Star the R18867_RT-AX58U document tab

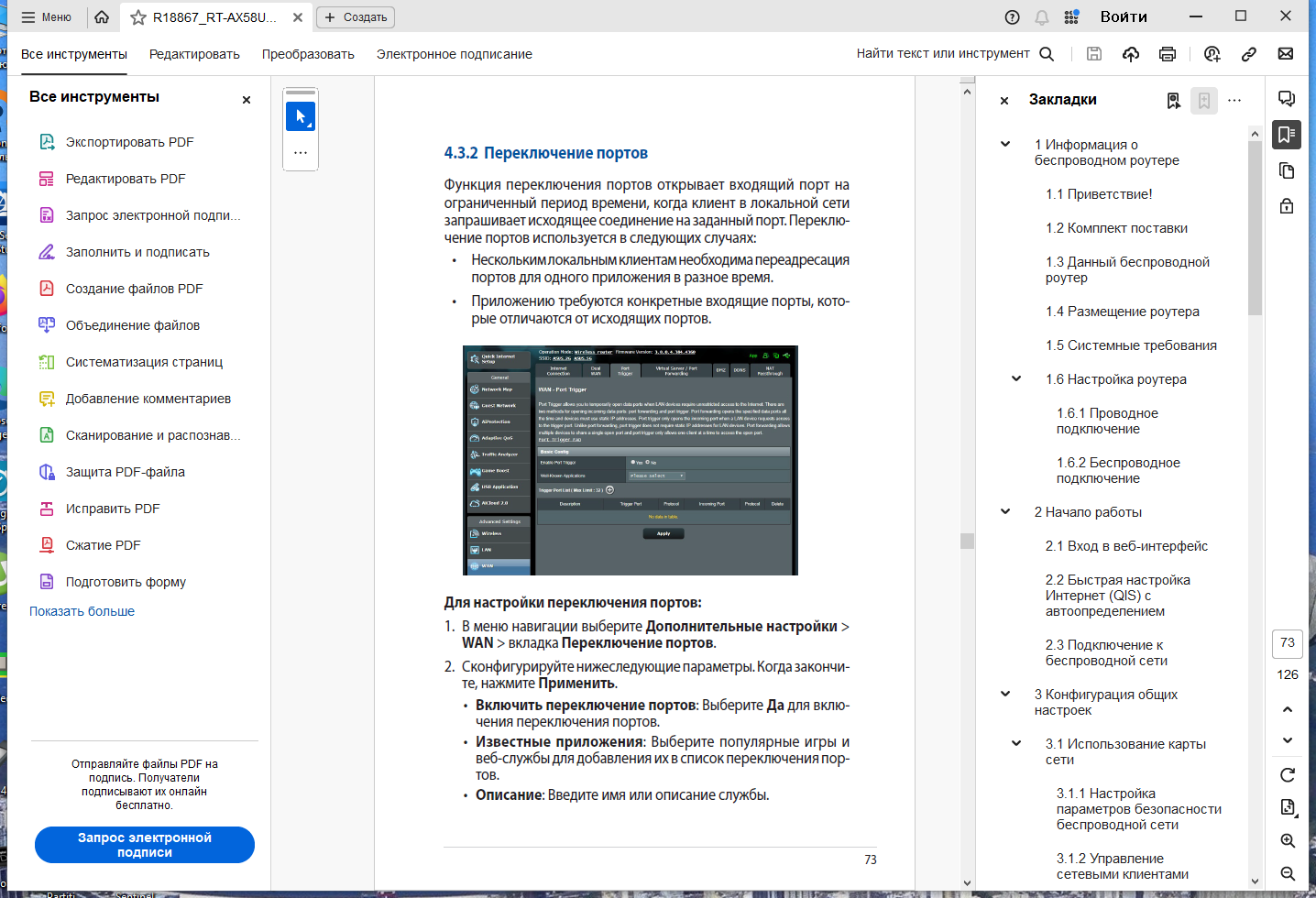tap(138, 17)
